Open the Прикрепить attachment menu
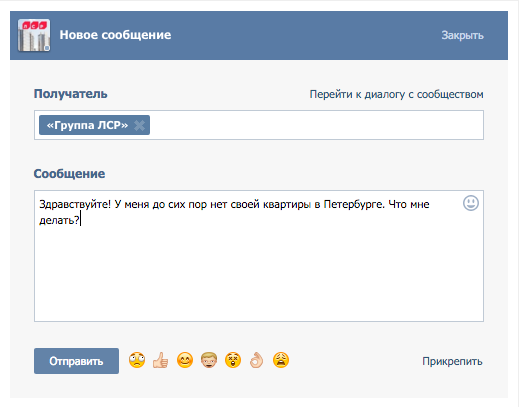This screenshot has width=520, height=407. coord(452,361)
